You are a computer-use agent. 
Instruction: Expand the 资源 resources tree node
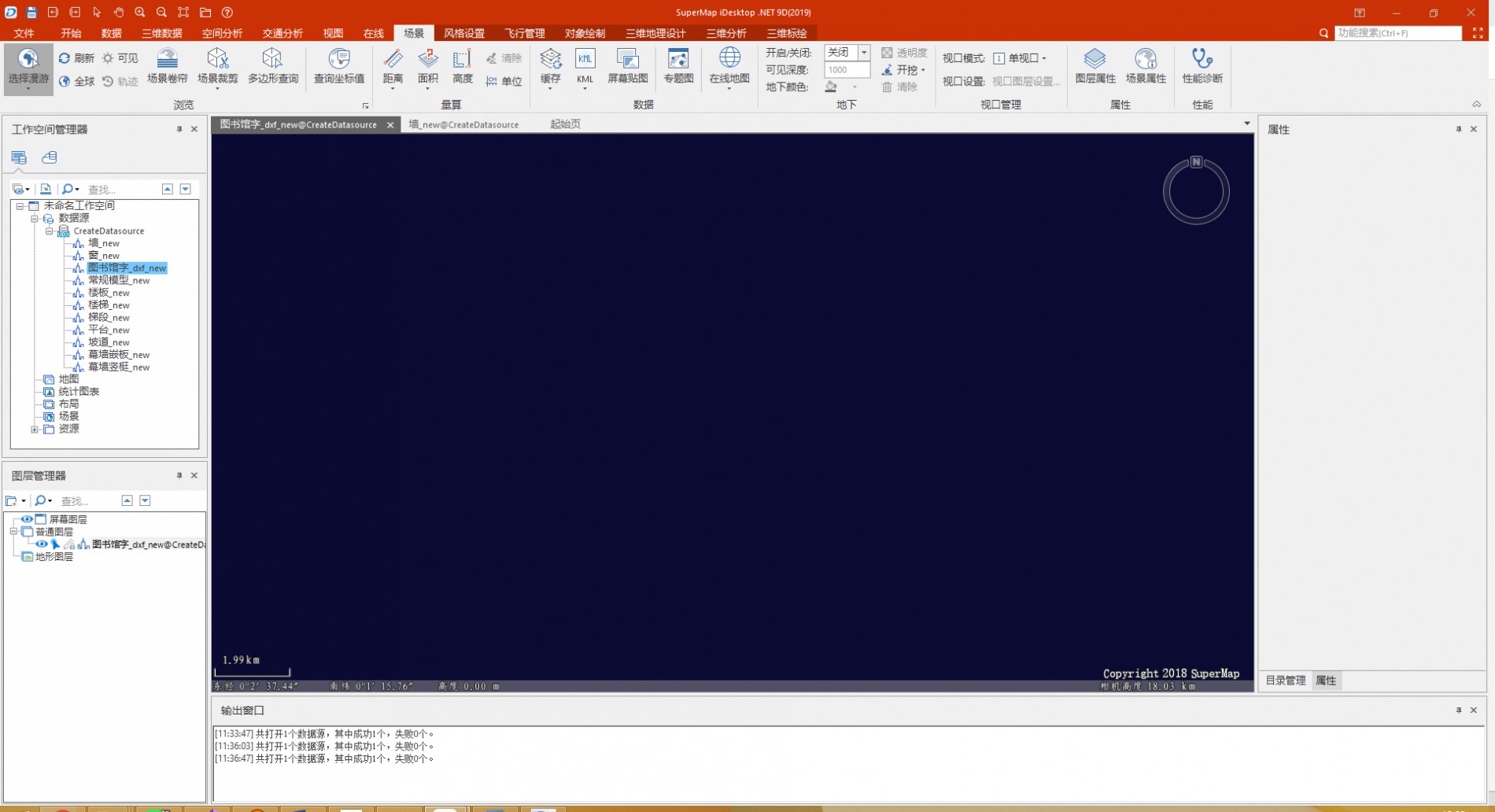(34, 430)
